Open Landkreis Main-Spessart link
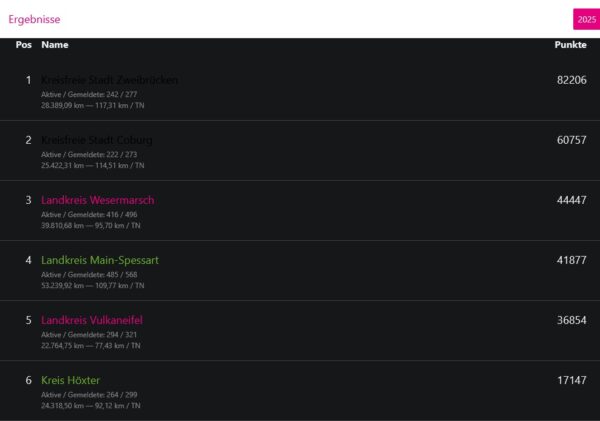The image size is (600, 421). point(100,260)
